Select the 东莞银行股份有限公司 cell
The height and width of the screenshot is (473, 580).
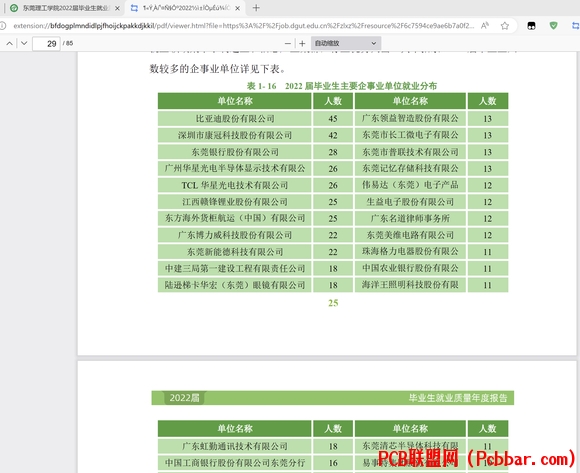pyautogui.click(x=235, y=152)
